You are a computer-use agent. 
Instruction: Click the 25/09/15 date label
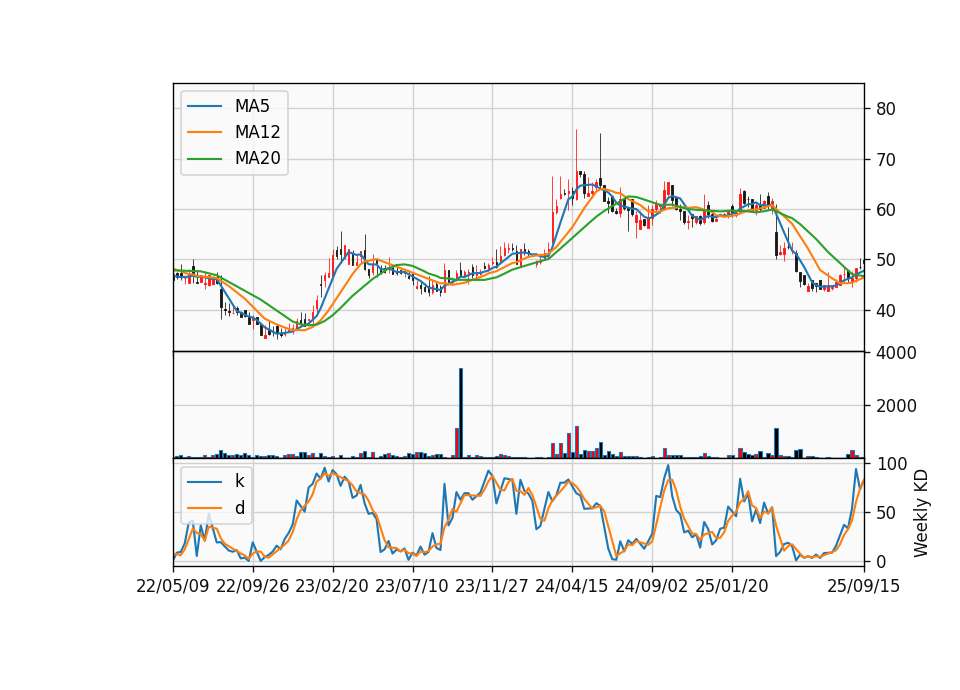pos(864,587)
